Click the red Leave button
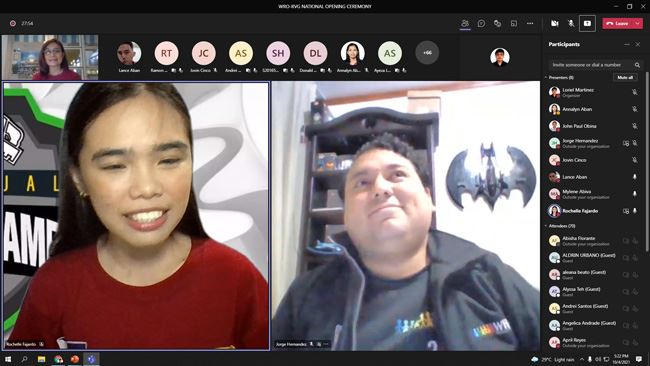 (x=618, y=24)
